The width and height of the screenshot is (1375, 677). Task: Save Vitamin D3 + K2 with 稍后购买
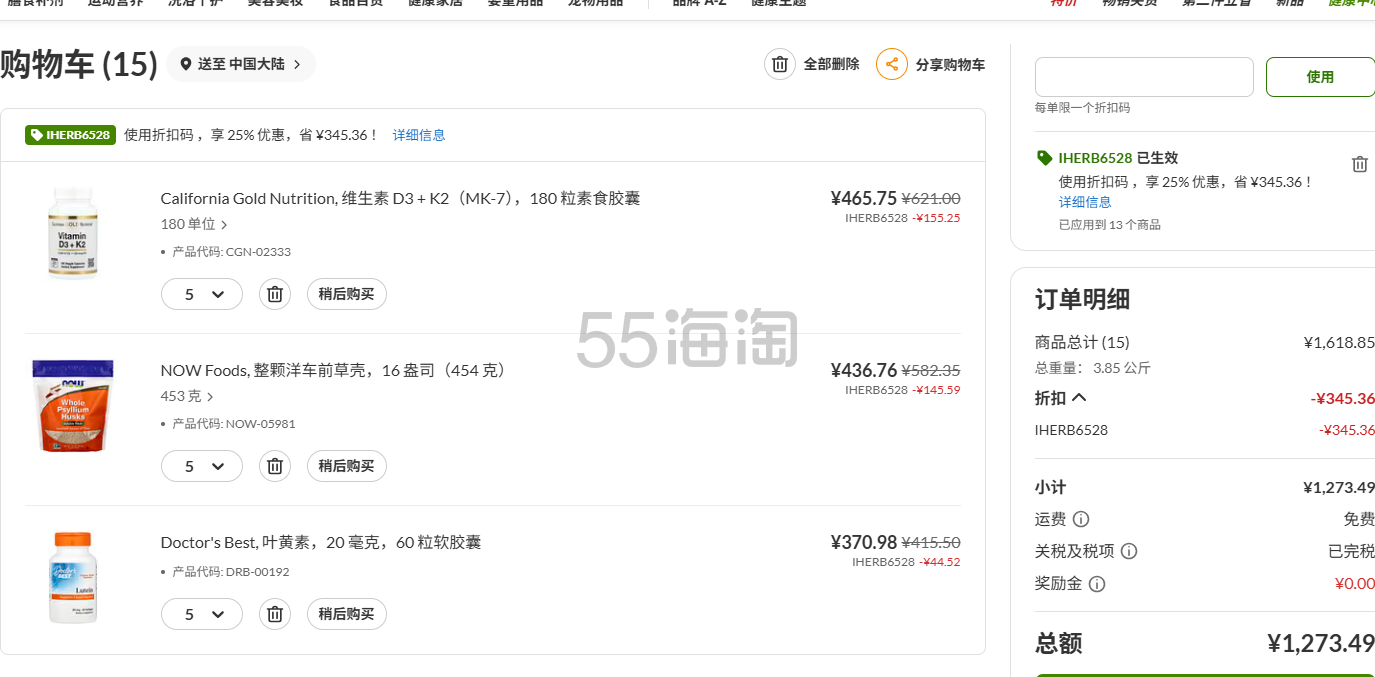click(x=346, y=294)
